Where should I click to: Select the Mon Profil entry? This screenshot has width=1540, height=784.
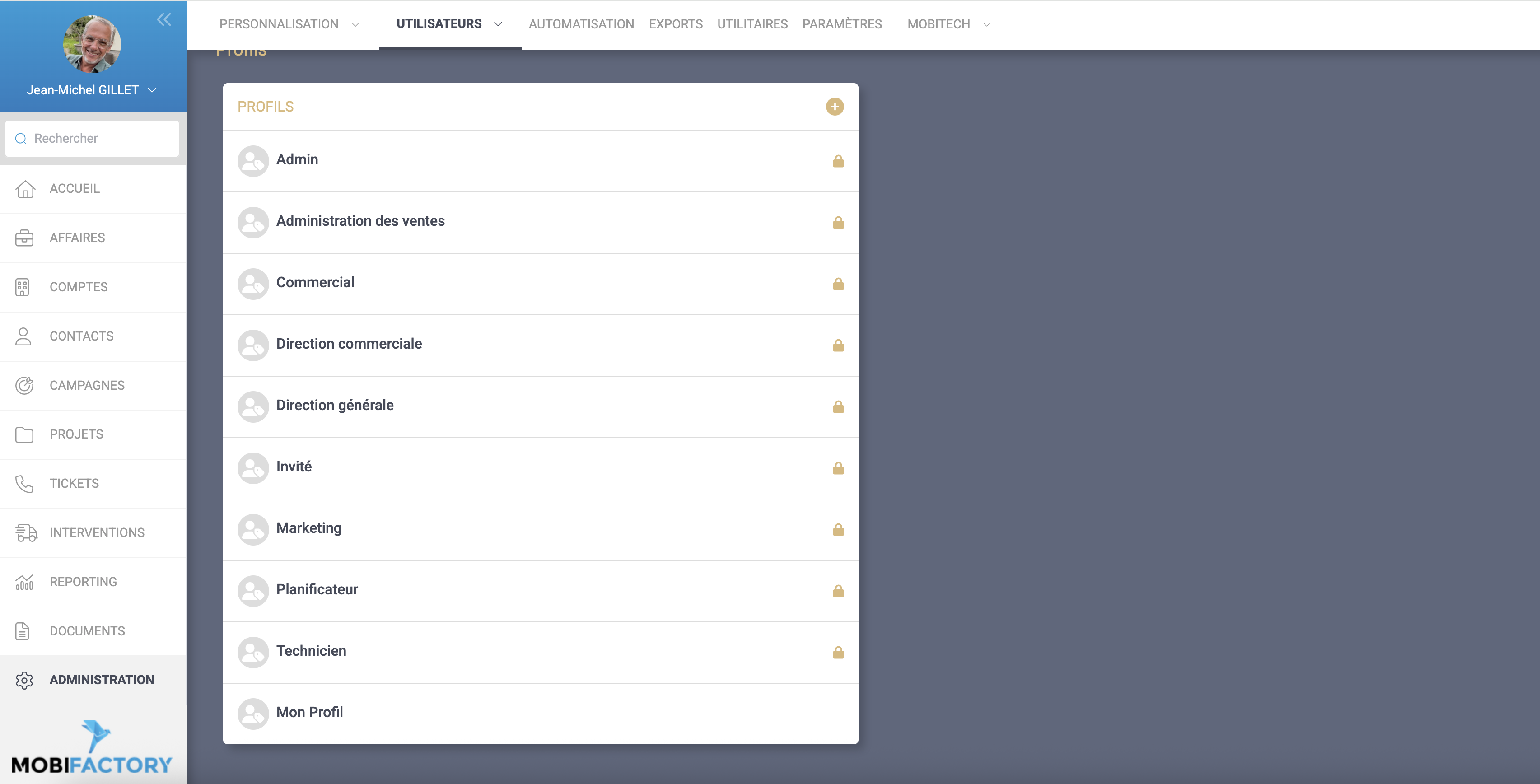pos(309,712)
